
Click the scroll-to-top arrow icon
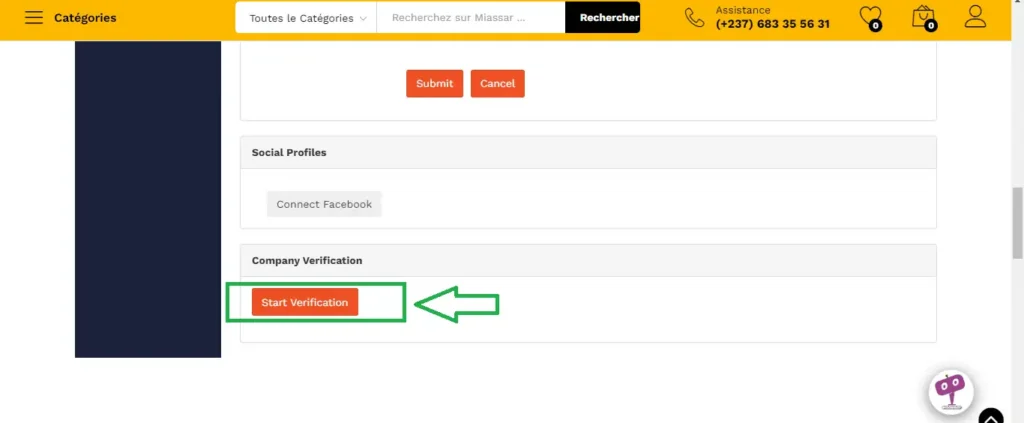pos(990,416)
